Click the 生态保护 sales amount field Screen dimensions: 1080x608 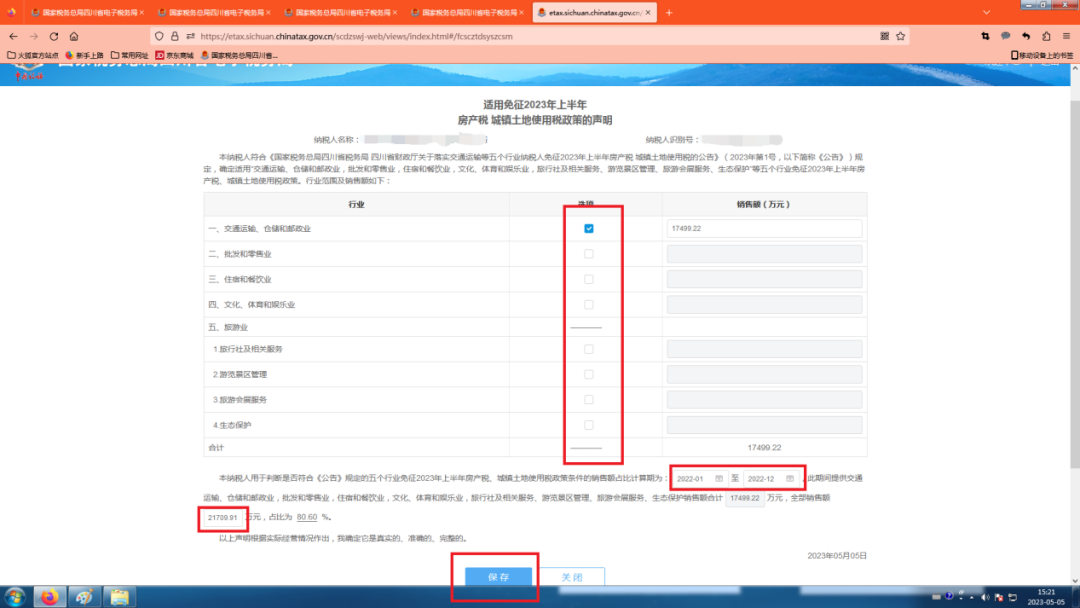(x=764, y=425)
